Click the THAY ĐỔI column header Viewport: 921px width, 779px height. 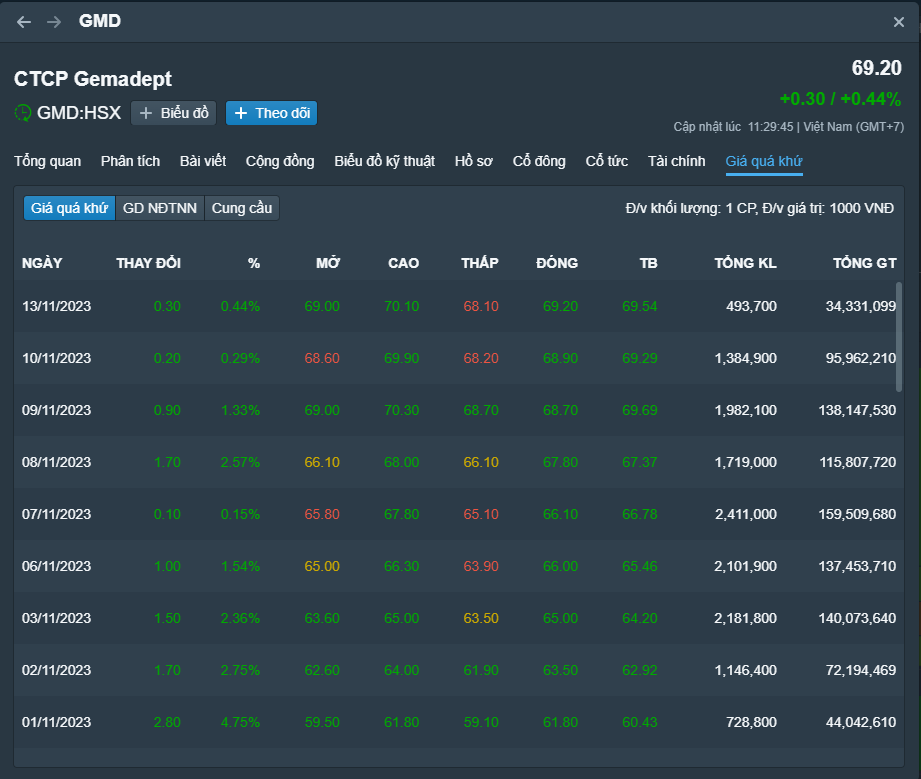click(x=149, y=263)
